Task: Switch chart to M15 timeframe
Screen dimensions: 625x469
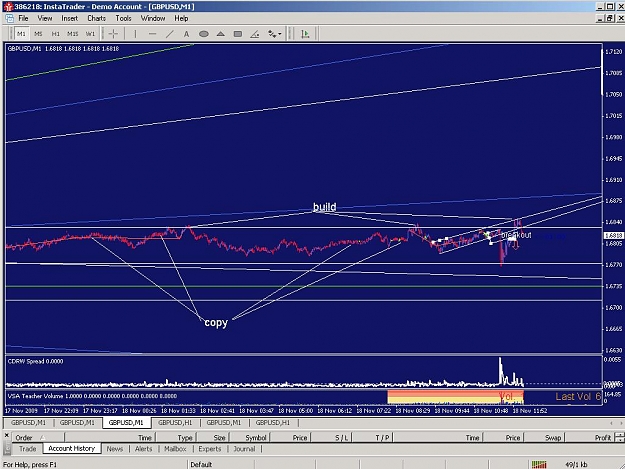Action: point(73,34)
